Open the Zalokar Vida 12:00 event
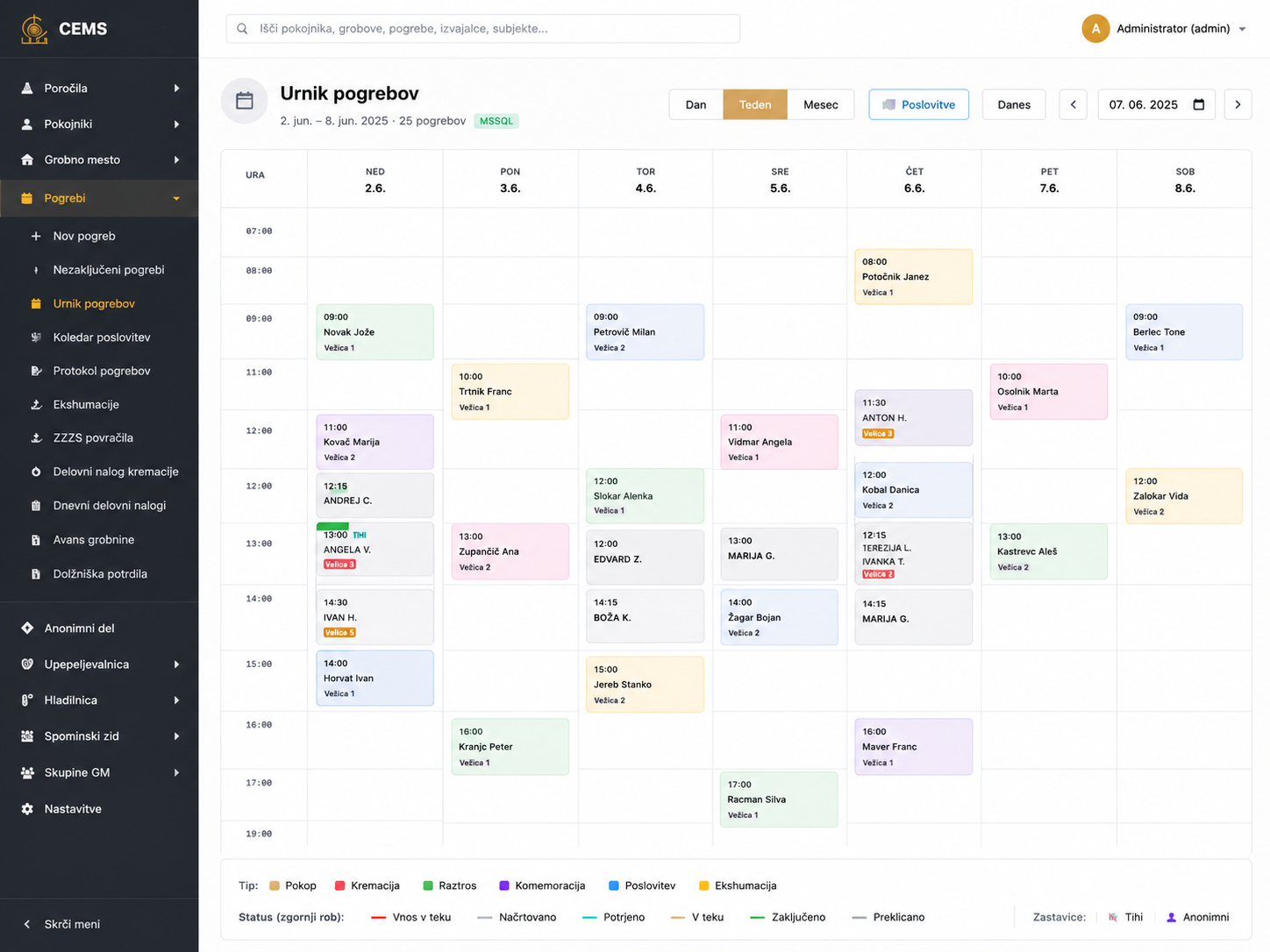Viewport: 1270px width, 952px height. (x=1184, y=496)
